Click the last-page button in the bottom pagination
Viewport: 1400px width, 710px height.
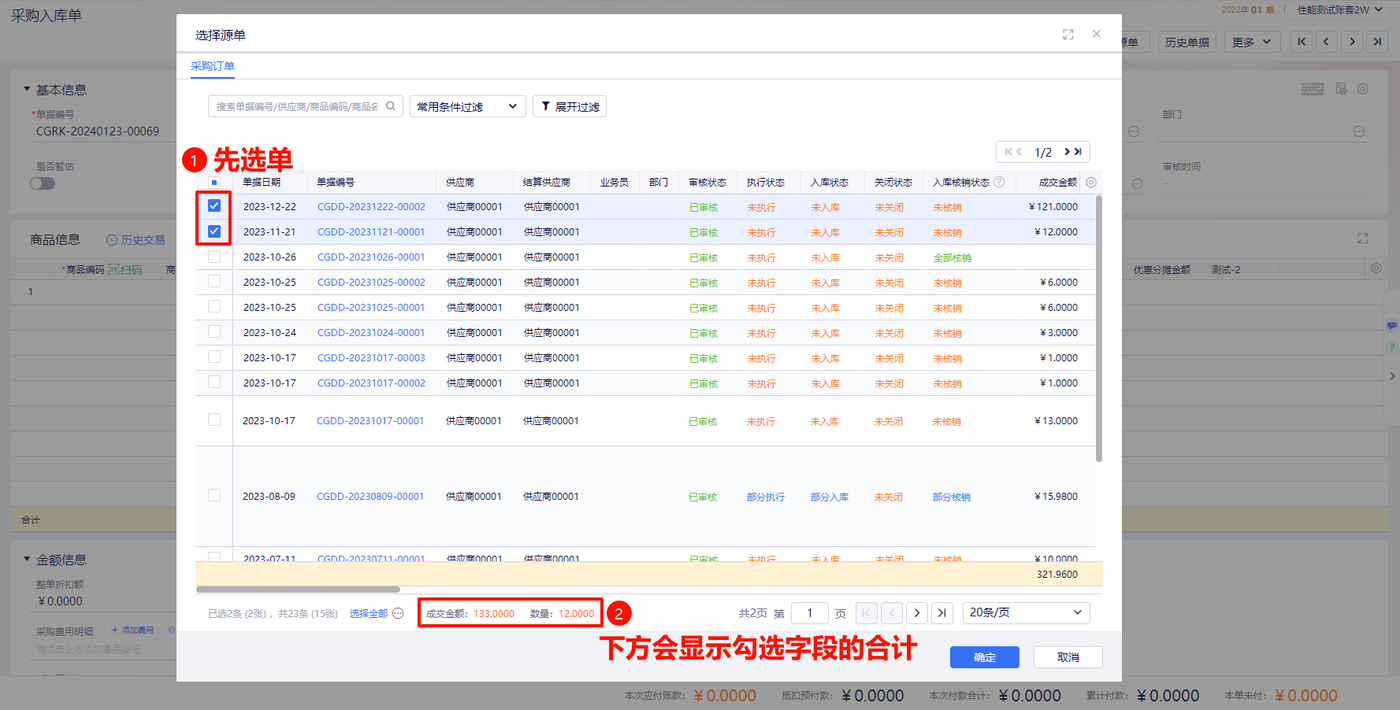(942, 613)
